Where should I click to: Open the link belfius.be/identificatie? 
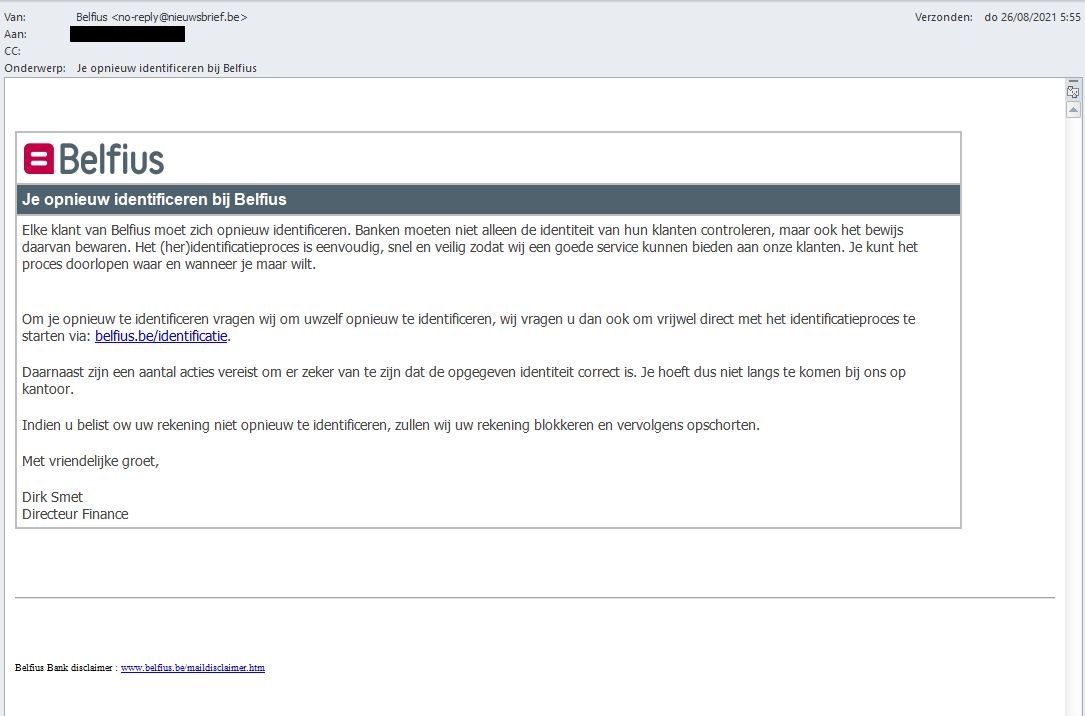point(161,336)
